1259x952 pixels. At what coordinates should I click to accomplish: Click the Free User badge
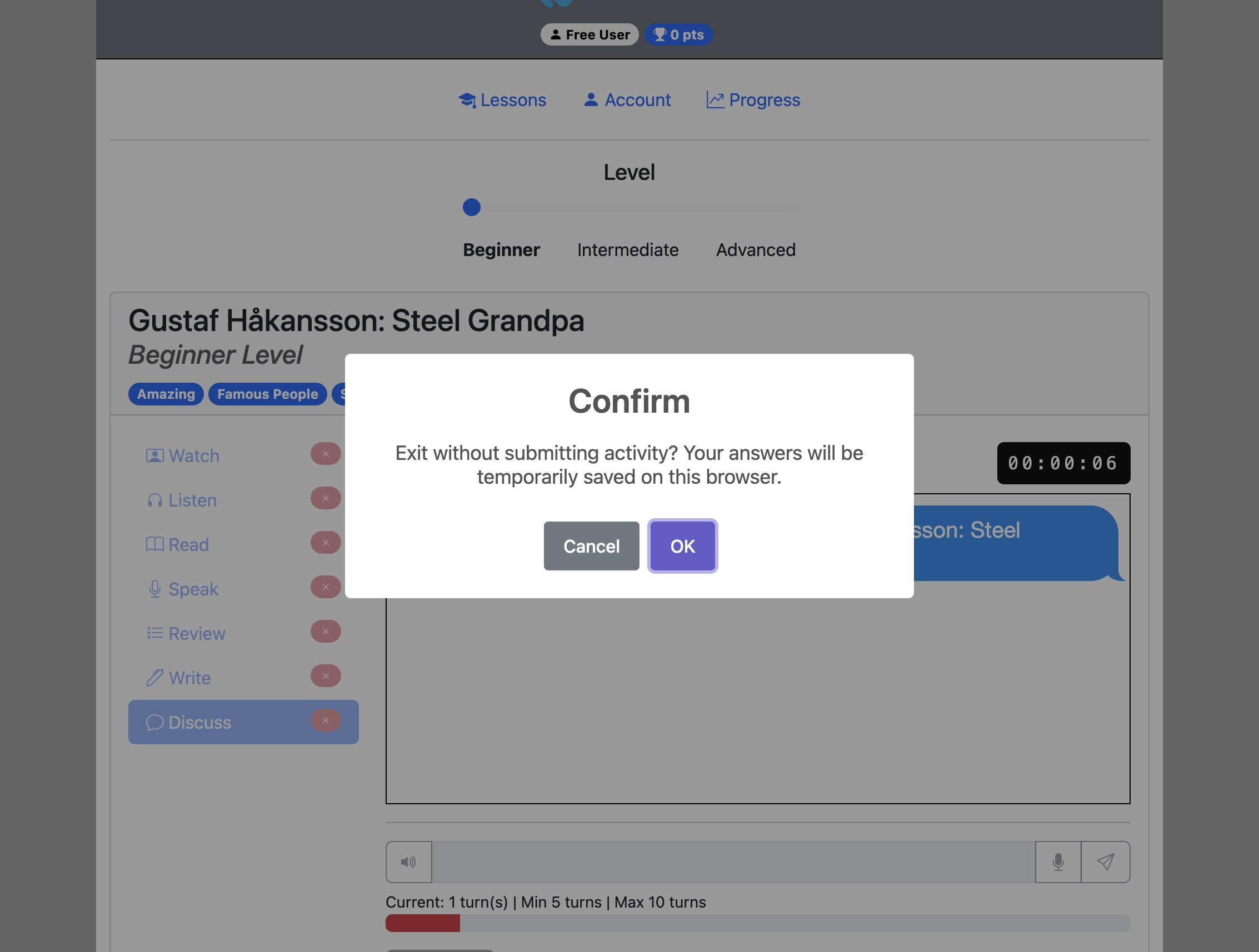click(x=589, y=34)
